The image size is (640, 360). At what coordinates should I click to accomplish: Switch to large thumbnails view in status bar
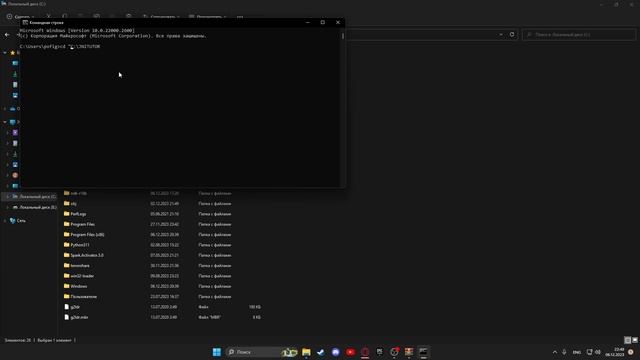click(635, 340)
